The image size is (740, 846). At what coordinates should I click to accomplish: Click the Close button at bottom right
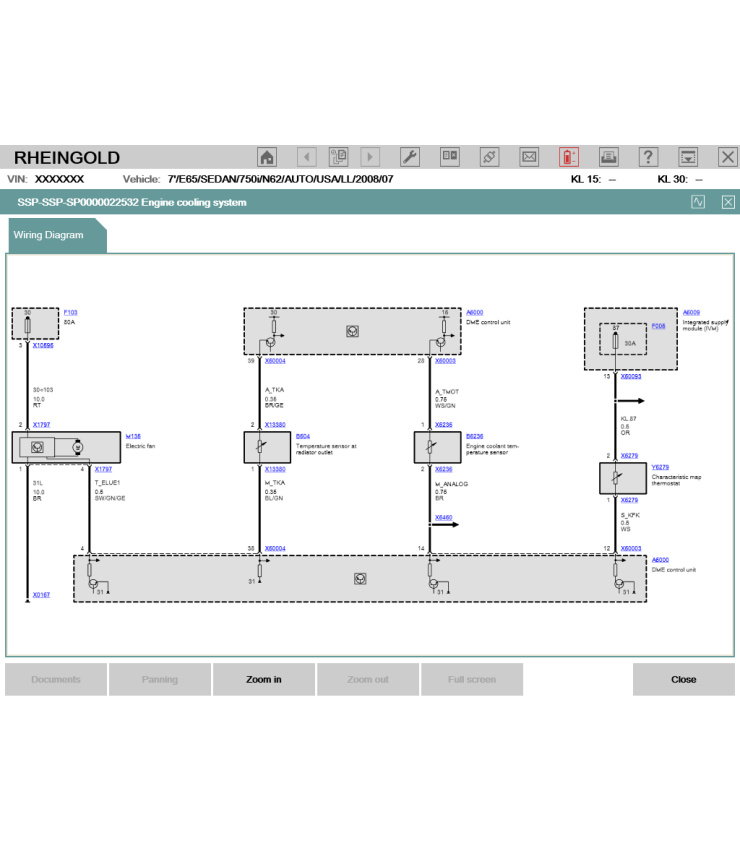683,679
